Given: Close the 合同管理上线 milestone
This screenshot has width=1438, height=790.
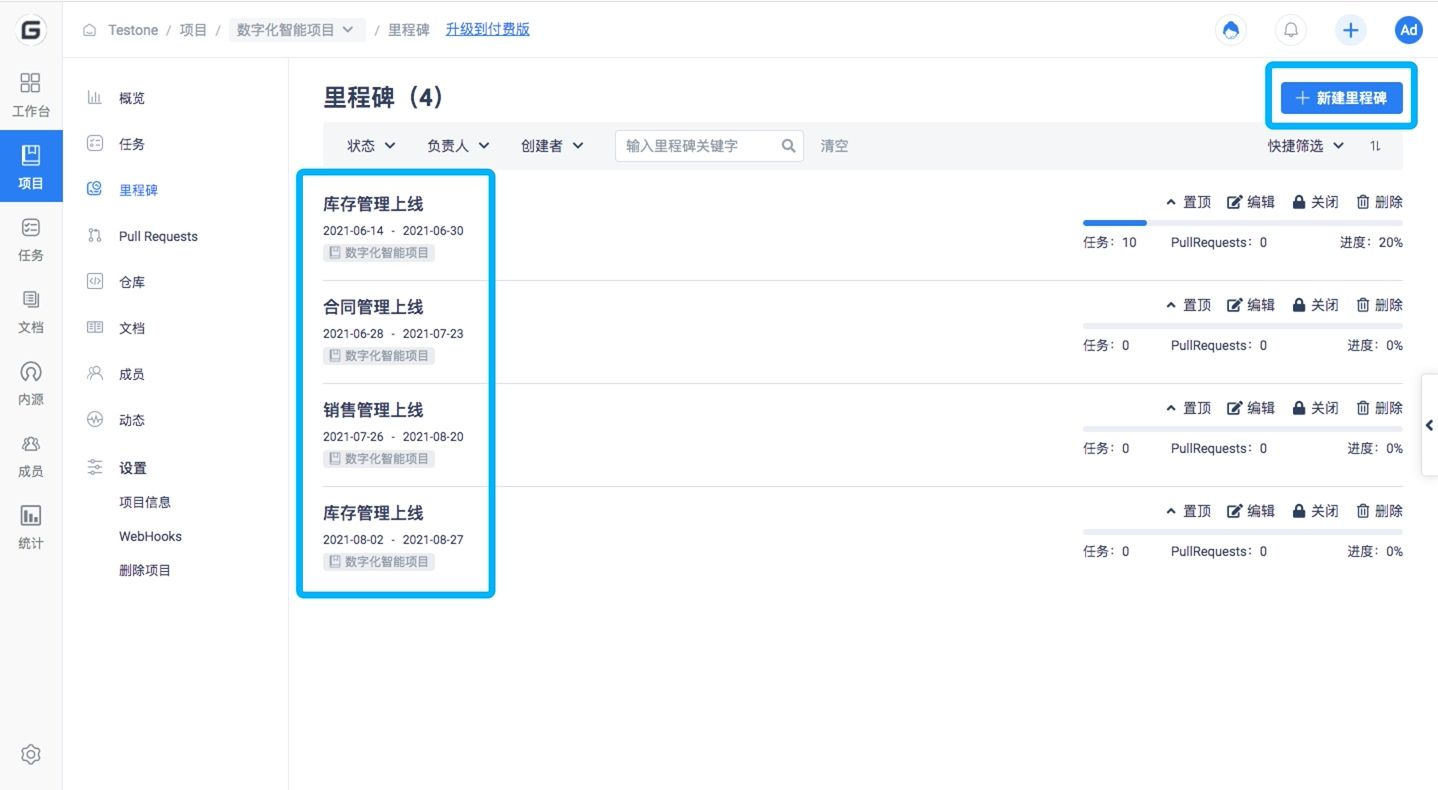Looking at the screenshot, I should (1315, 305).
